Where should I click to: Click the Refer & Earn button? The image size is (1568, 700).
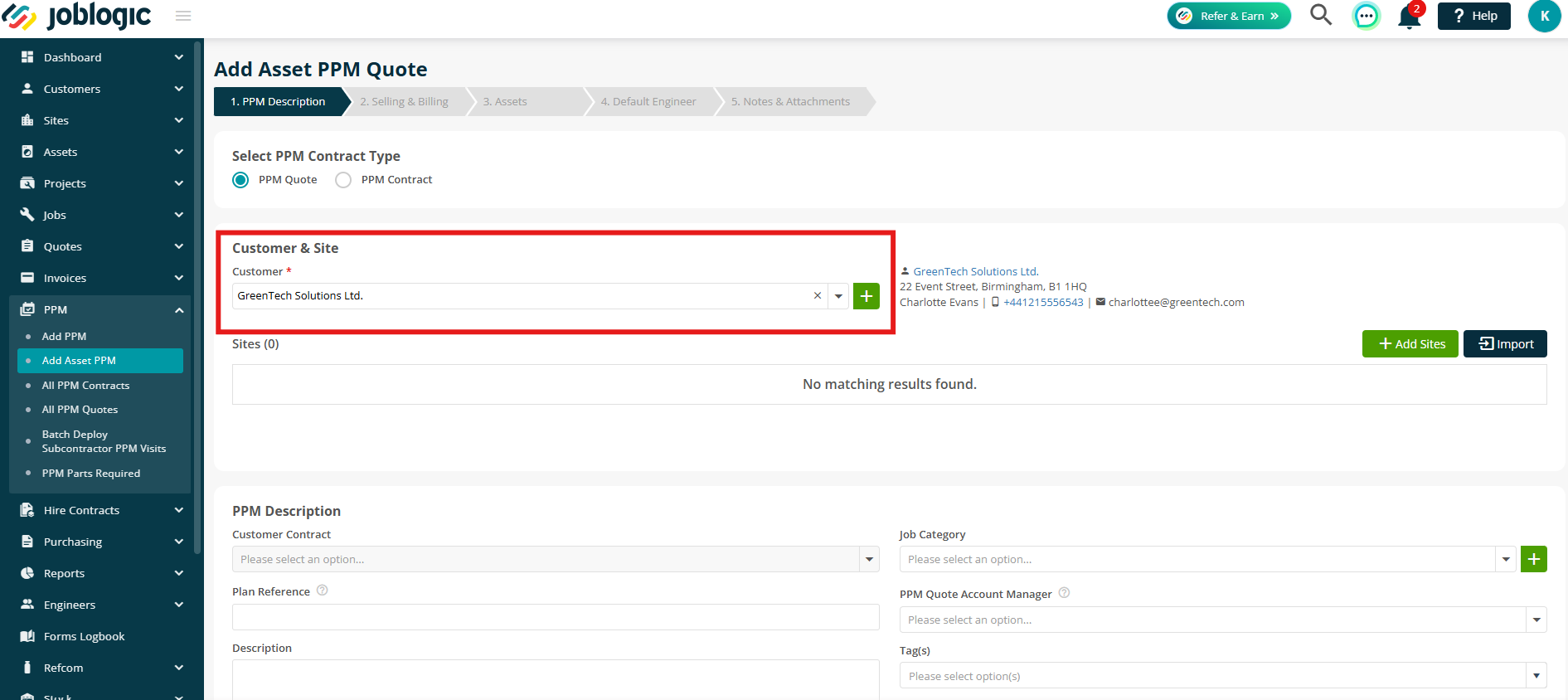pos(1229,16)
